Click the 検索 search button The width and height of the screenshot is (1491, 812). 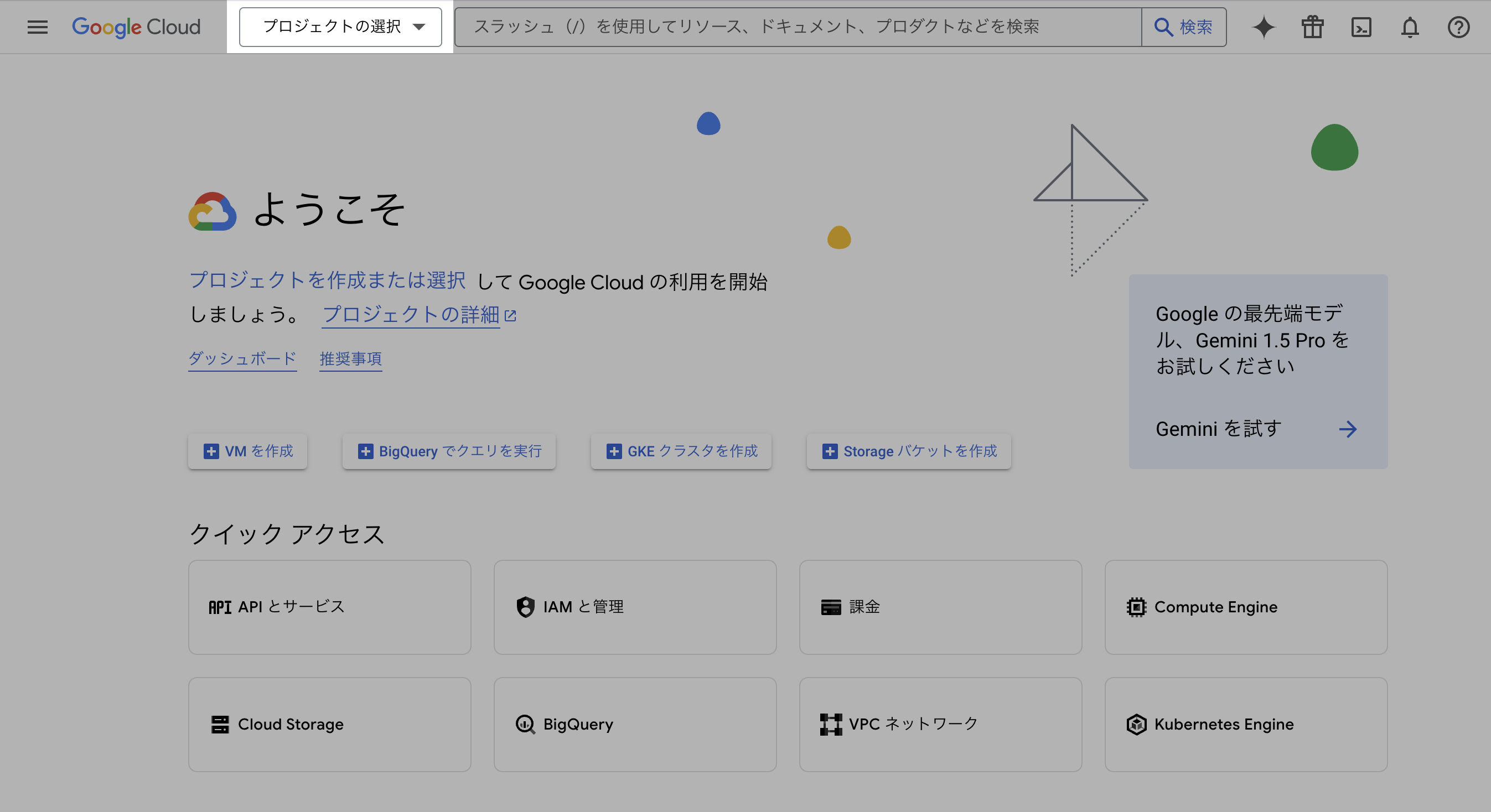pos(1184,27)
